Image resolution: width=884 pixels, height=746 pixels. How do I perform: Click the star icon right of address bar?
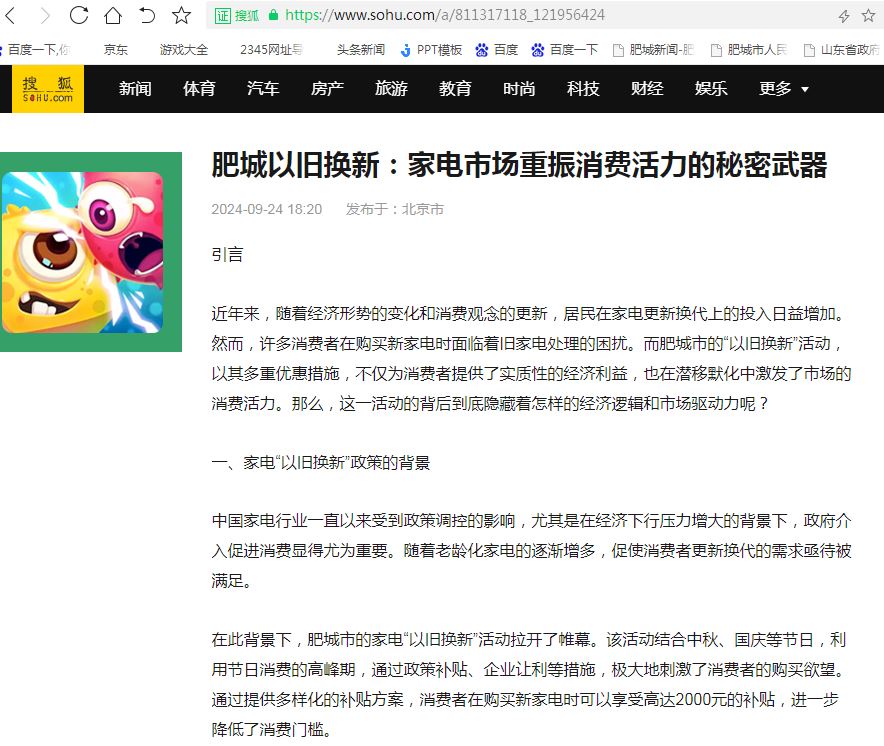click(869, 15)
